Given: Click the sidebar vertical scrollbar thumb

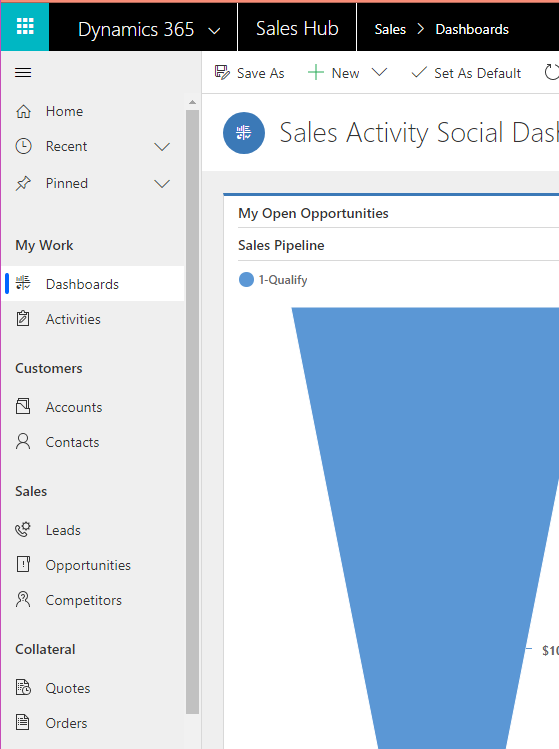Looking at the screenshot, I should pyautogui.click(x=193, y=412).
